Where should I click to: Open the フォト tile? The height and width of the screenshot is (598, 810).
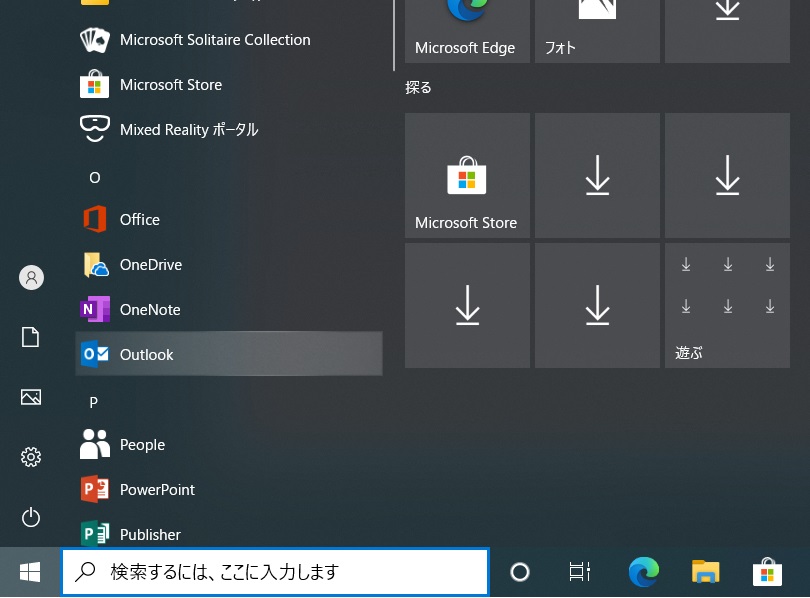point(597,30)
